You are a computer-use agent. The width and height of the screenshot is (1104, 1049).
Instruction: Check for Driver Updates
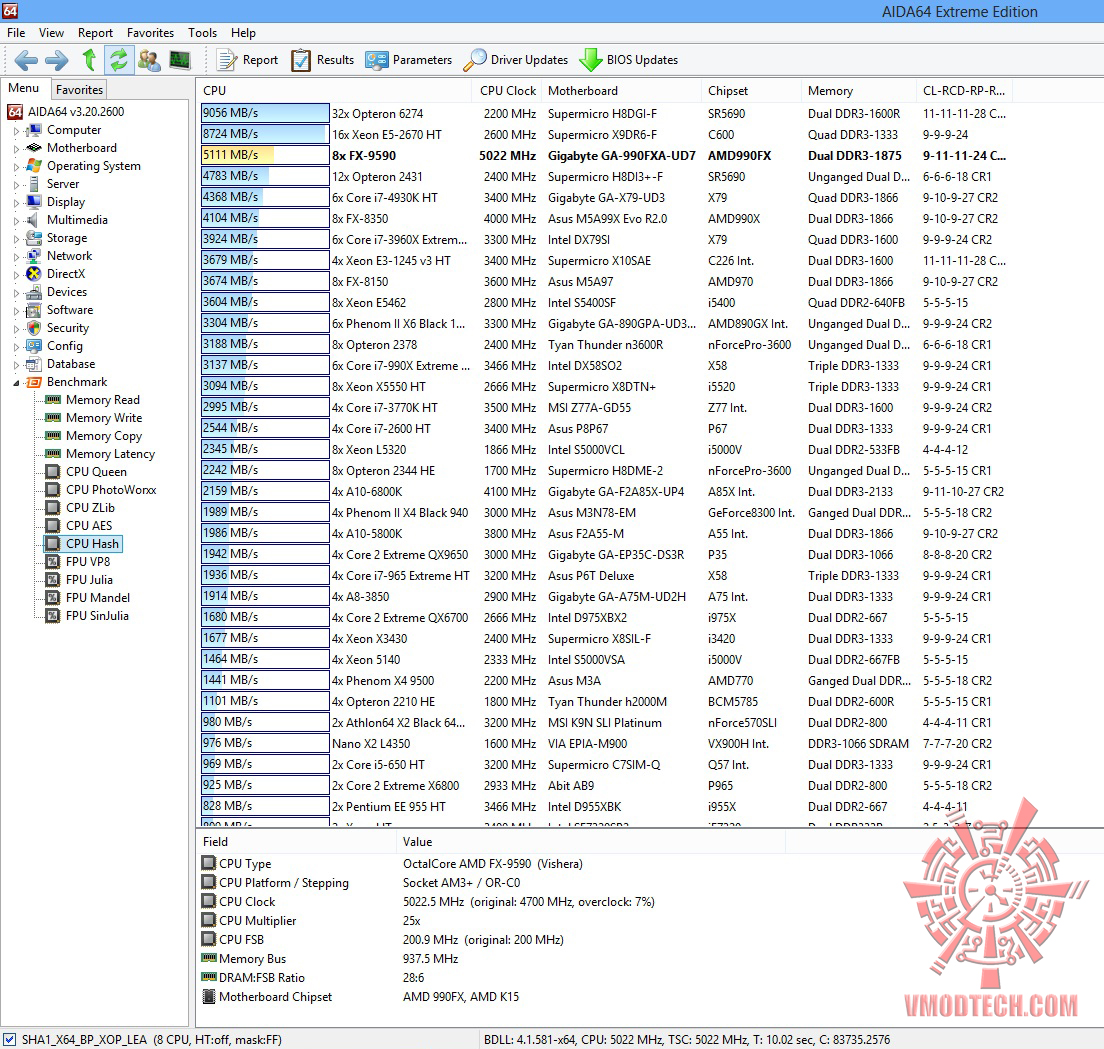point(515,60)
